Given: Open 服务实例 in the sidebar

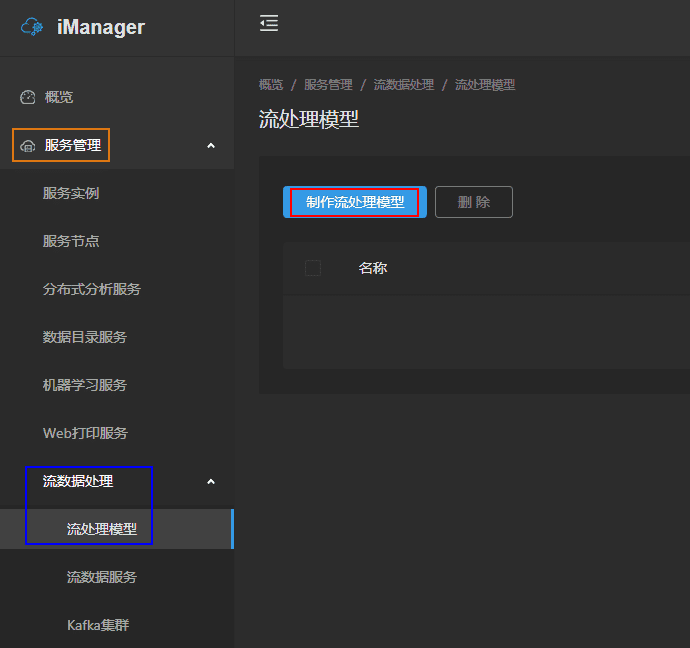Looking at the screenshot, I should tap(71, 194).
